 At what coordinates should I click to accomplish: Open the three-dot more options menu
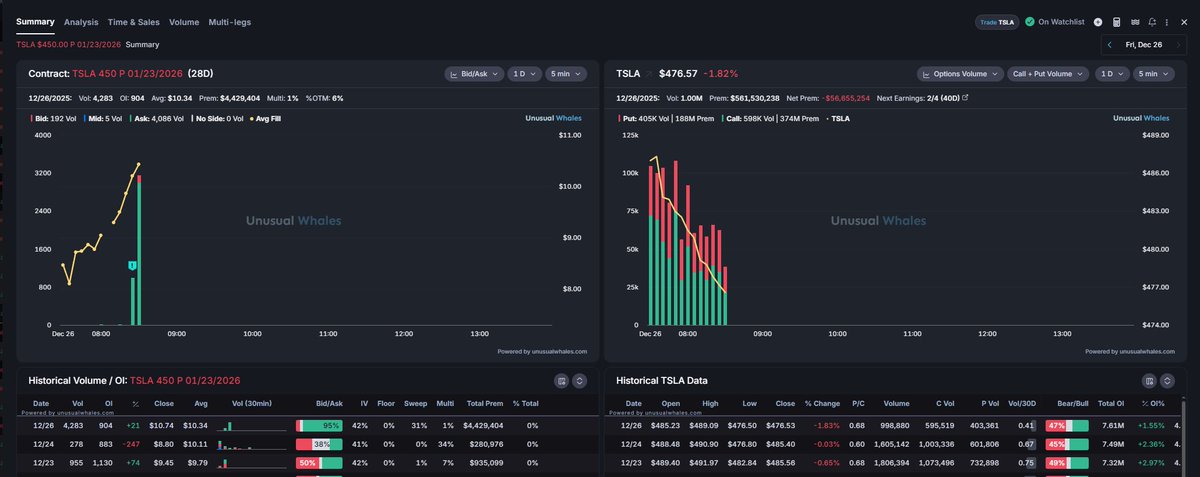click(1167, 21)
